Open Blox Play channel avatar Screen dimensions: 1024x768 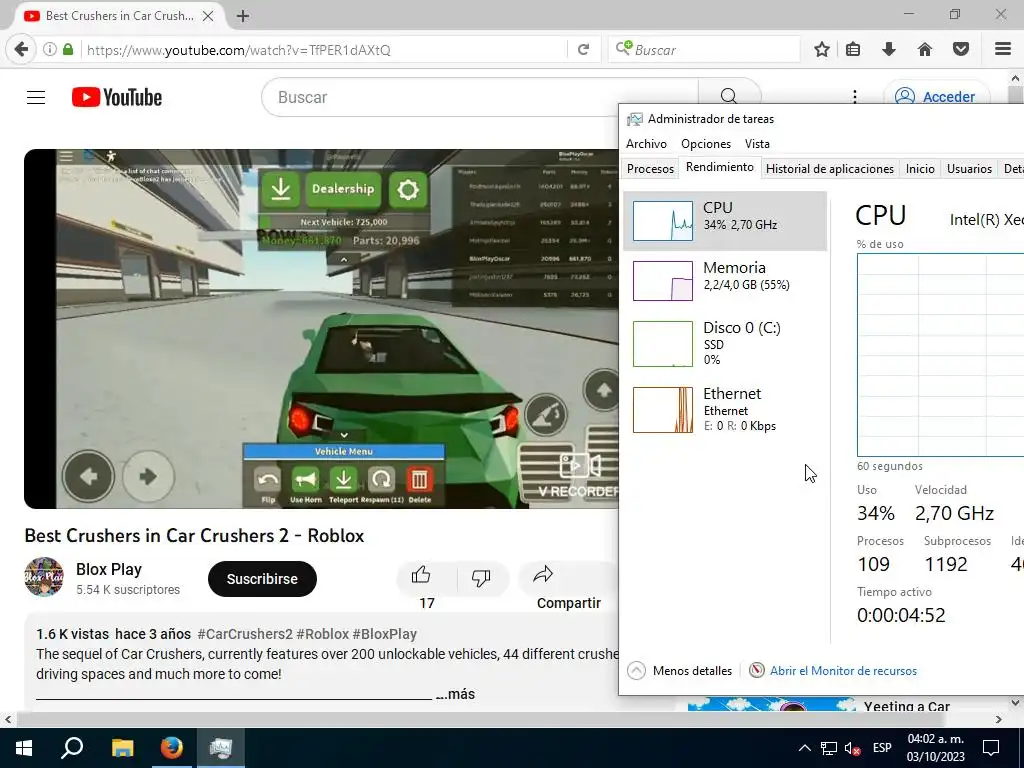(x=44, y=577)
